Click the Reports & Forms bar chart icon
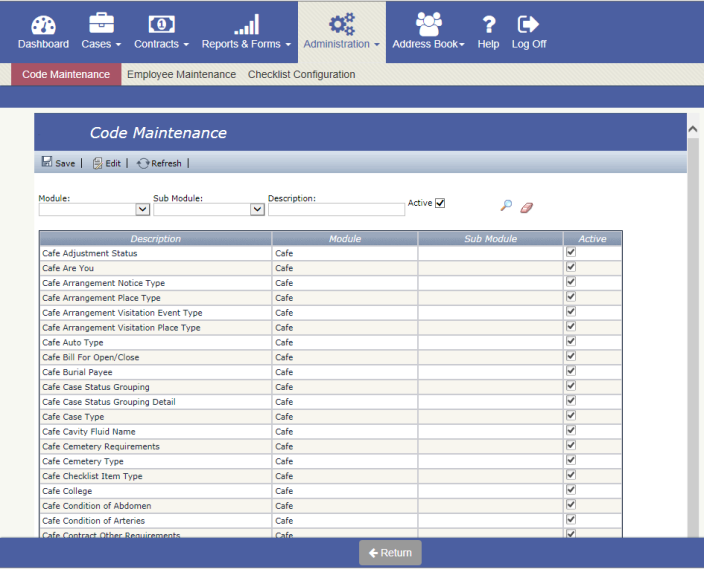 [x=246, y=24]
